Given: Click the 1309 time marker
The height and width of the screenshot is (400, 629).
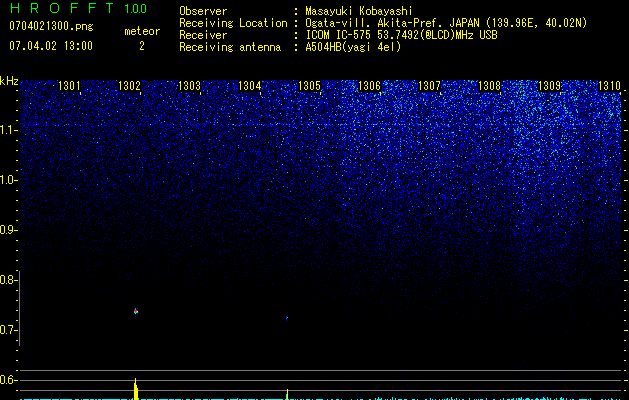Looking at the screenshot, I should pyautogui.click(x=549, y=86).
